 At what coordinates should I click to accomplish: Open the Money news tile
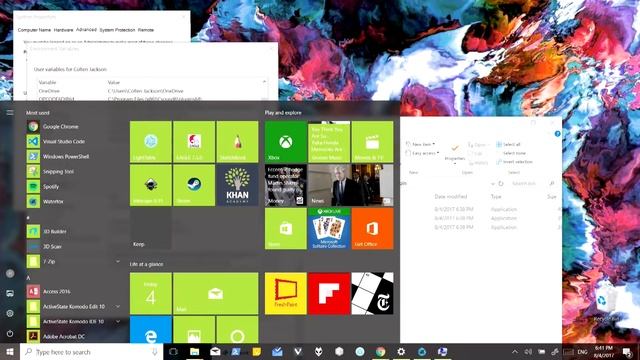click(x=285, y=185)
